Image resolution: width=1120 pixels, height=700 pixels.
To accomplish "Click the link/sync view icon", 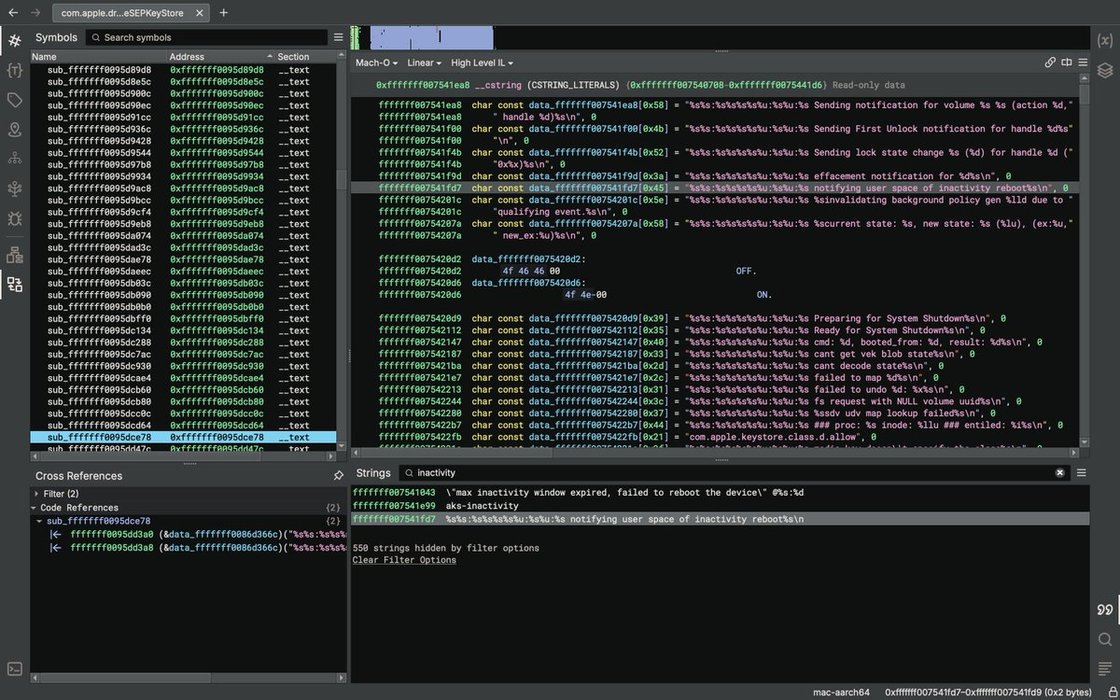I will (x=1050, y=62).
